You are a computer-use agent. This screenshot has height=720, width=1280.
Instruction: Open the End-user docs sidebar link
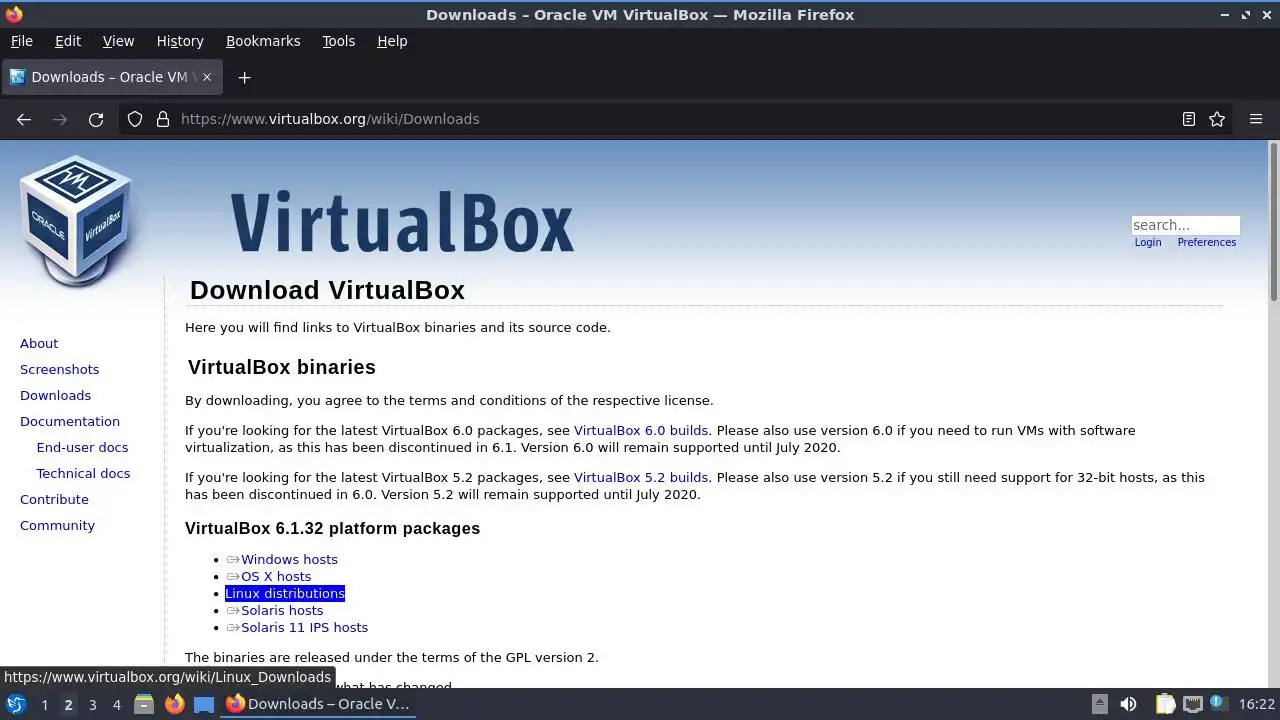(82, 447)
